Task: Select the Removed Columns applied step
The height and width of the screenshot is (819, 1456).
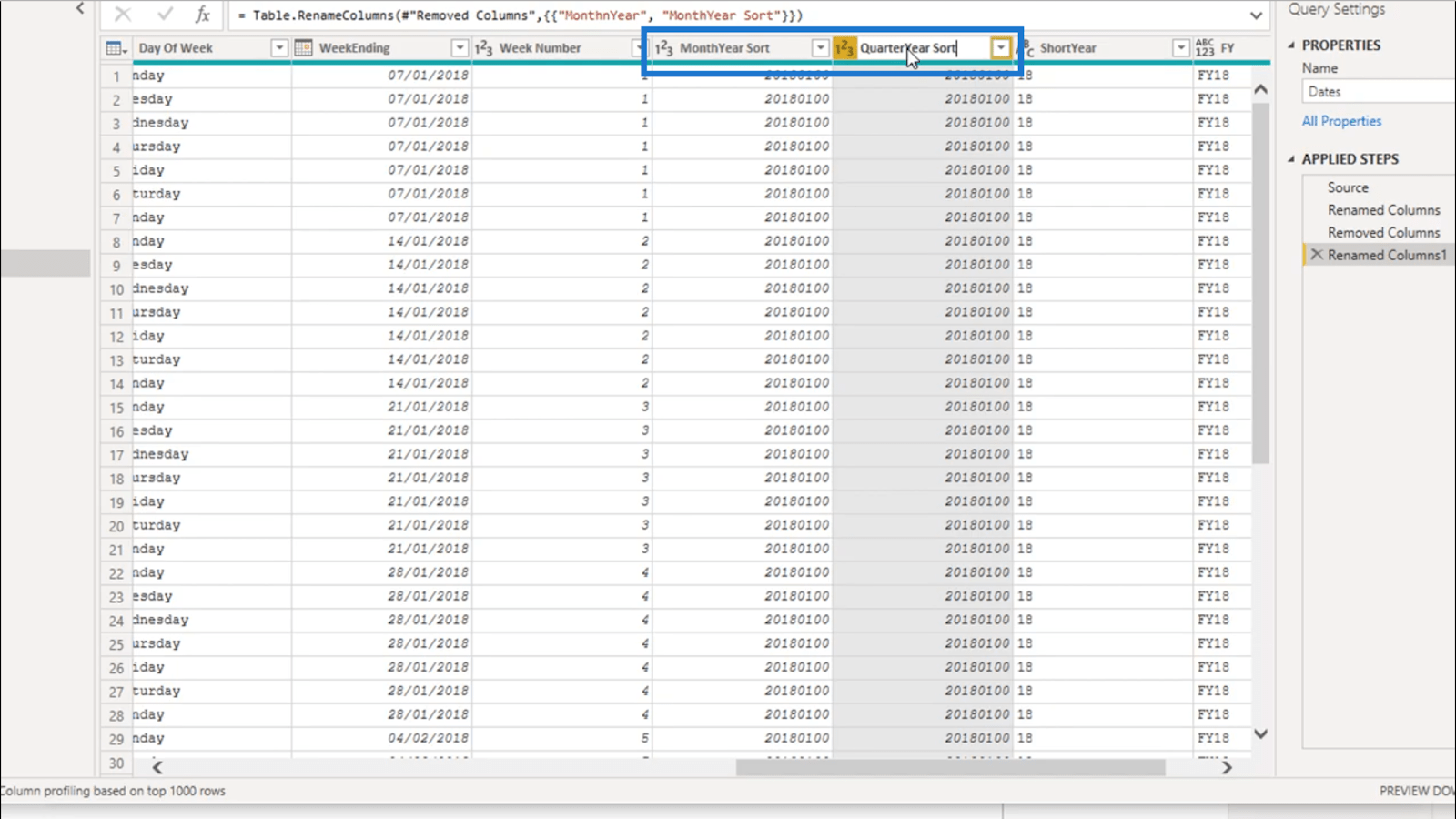Action: (x=1383, y=233)
